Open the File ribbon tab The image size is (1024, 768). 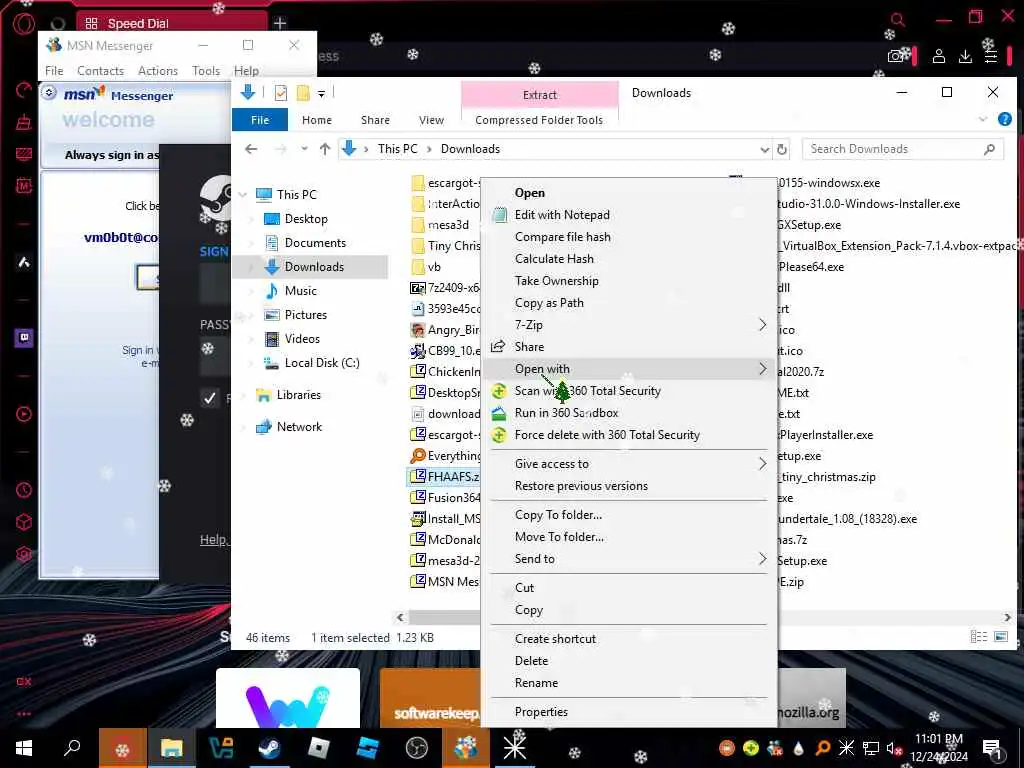[x=260, y=120]
